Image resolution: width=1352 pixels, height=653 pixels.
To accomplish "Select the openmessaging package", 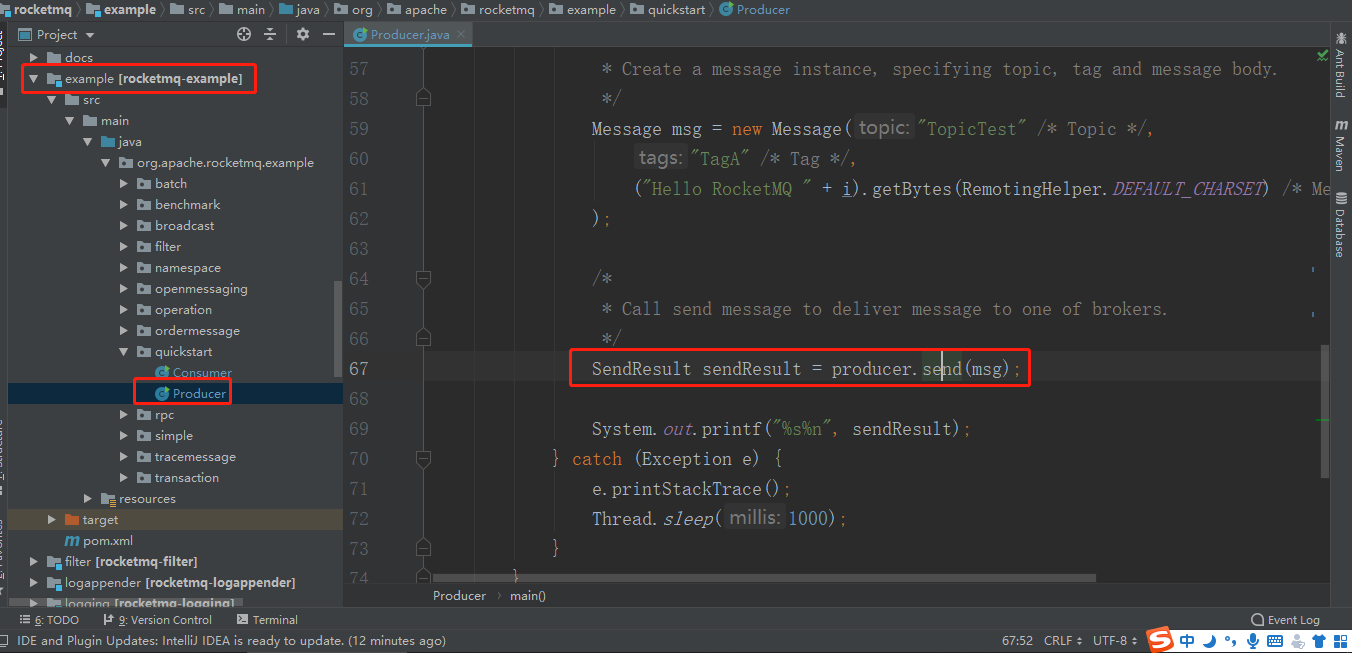I will [x=192, y=289].
